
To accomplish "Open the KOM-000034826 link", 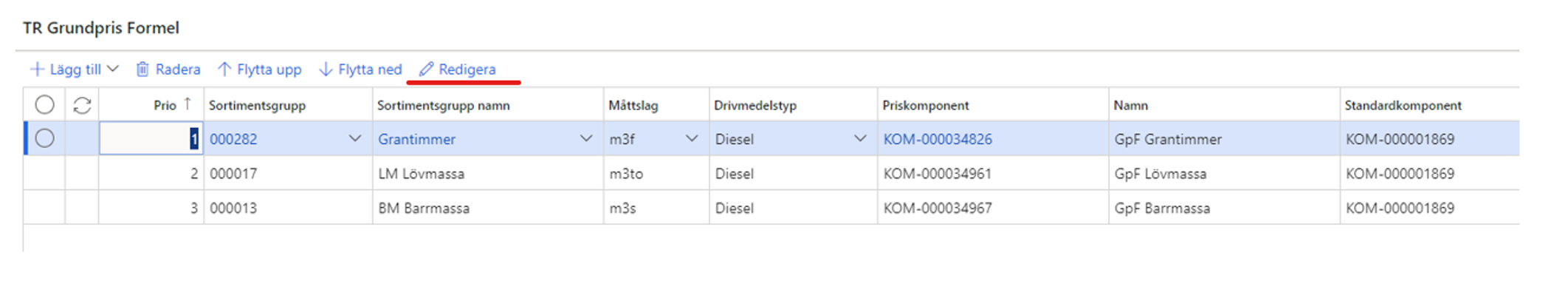I will [938, 139].
